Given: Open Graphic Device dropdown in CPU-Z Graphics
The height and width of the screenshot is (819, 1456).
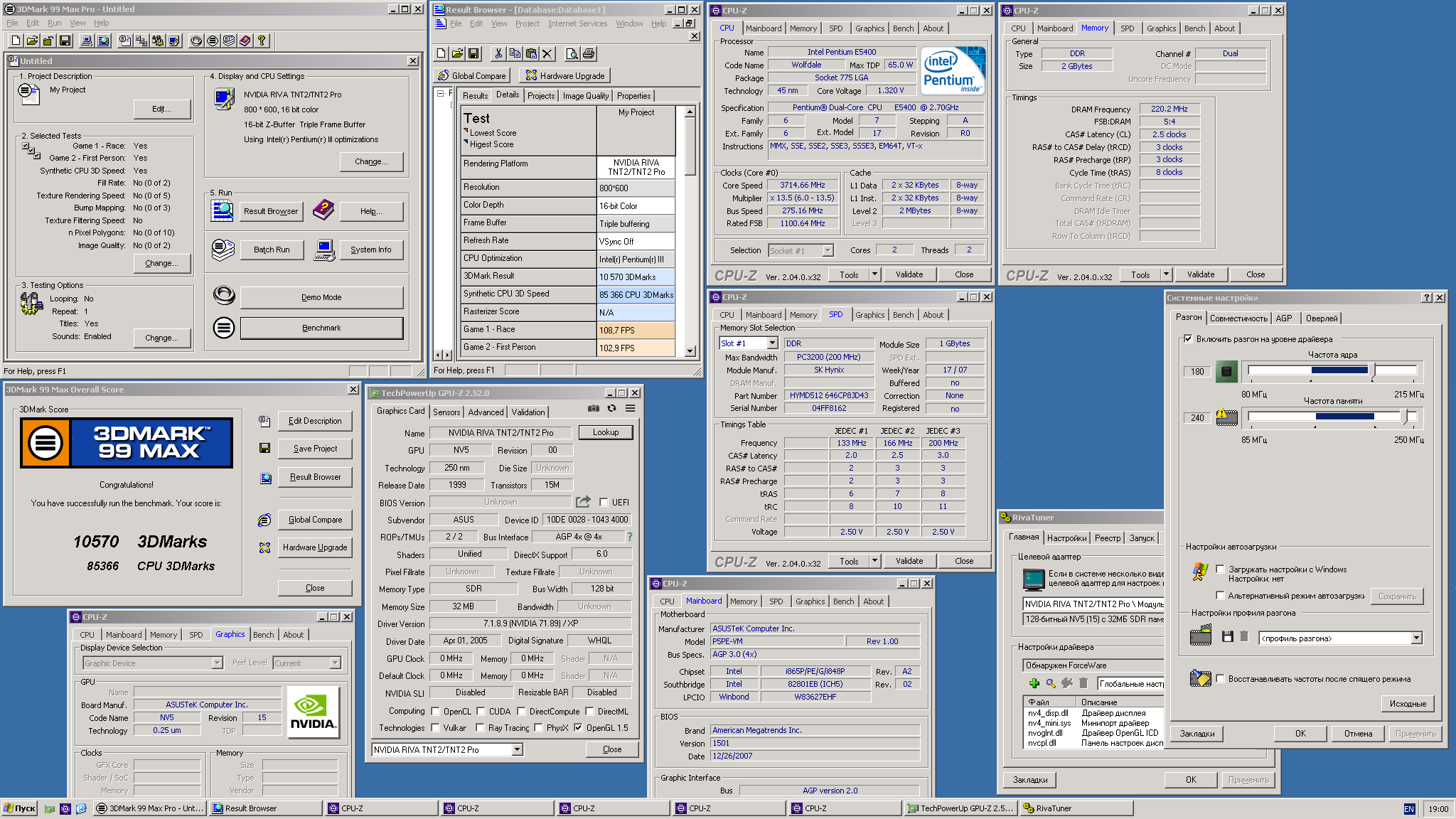Looking at the screenshot, I should coord(218,663).
